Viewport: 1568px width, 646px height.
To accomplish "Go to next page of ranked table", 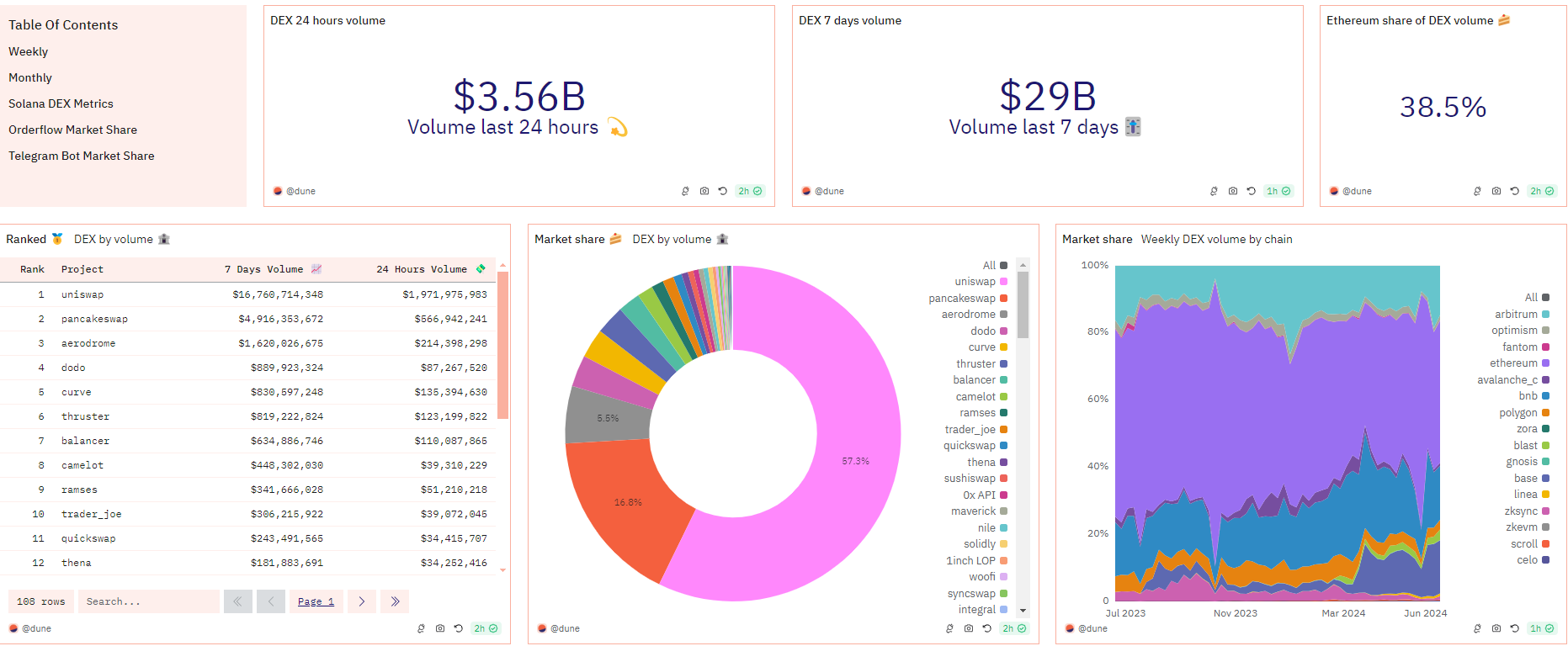I will (x=362, y=601).
